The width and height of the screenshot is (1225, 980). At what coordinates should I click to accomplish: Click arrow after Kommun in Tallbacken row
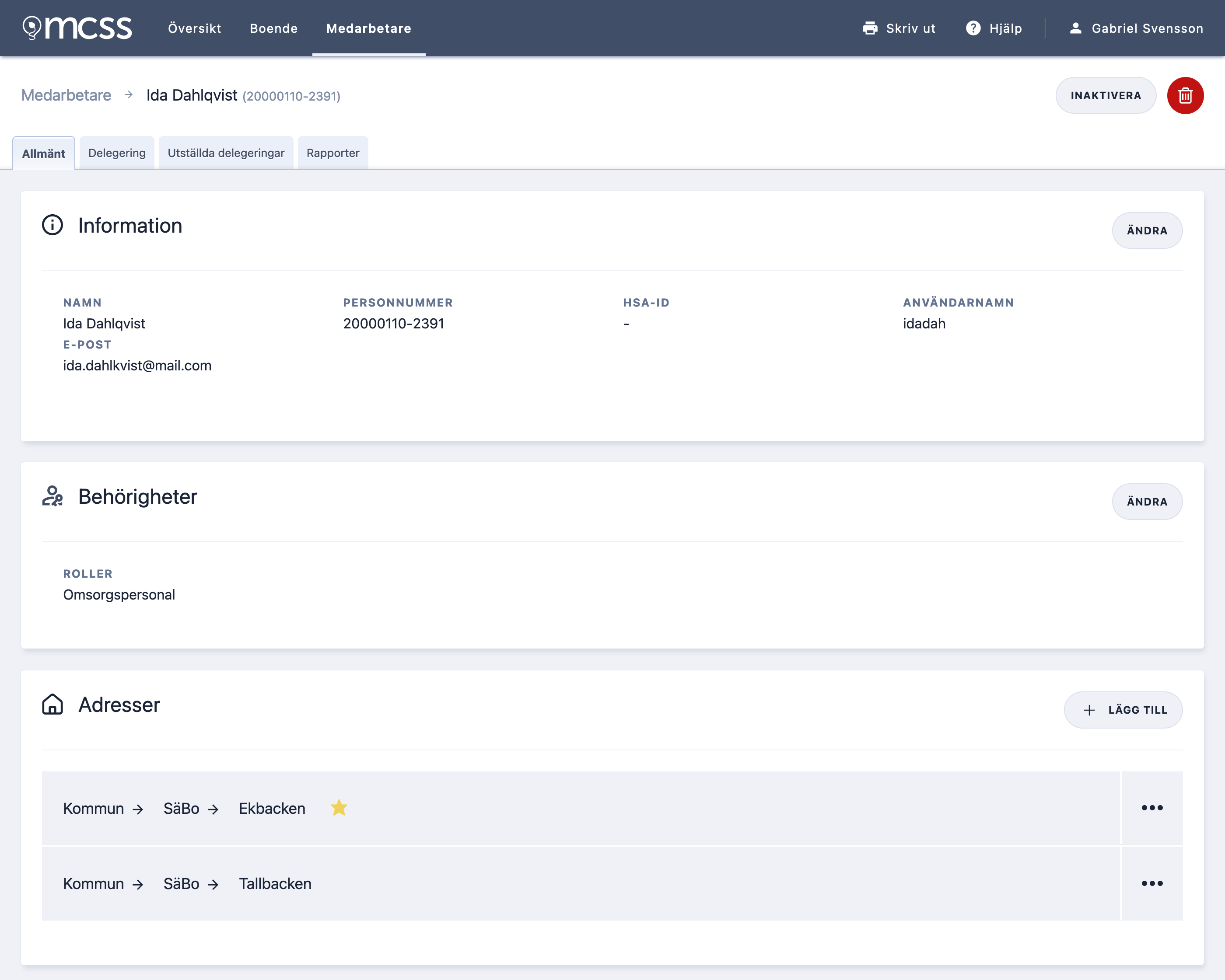[137, 885]
